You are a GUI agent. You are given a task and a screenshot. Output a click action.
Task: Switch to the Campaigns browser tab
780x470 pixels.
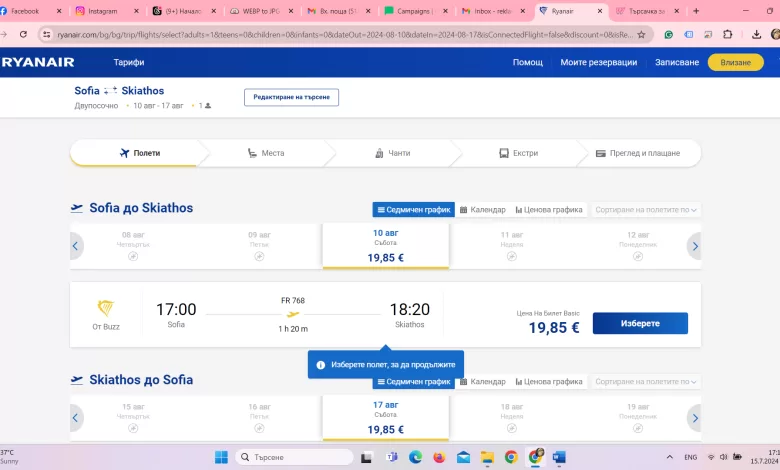point(416,11)
